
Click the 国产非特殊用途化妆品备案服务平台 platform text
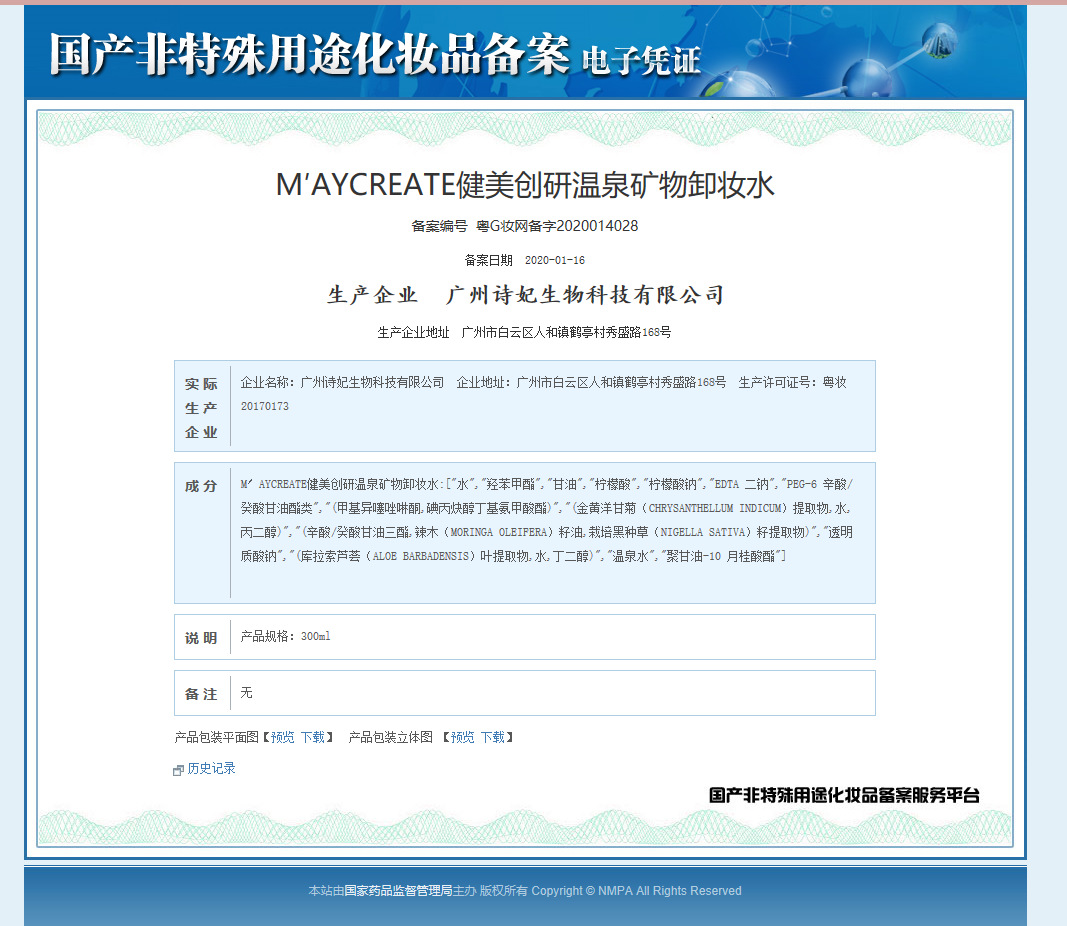(844, 795)
